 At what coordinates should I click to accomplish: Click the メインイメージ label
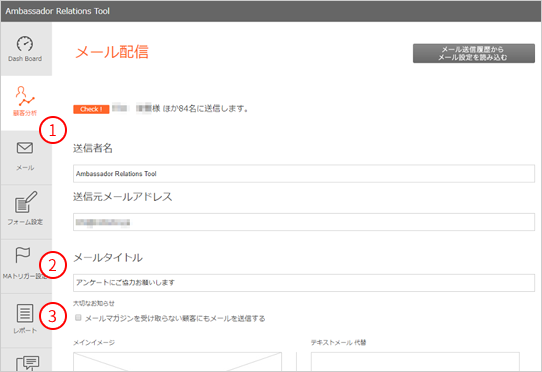94,342
